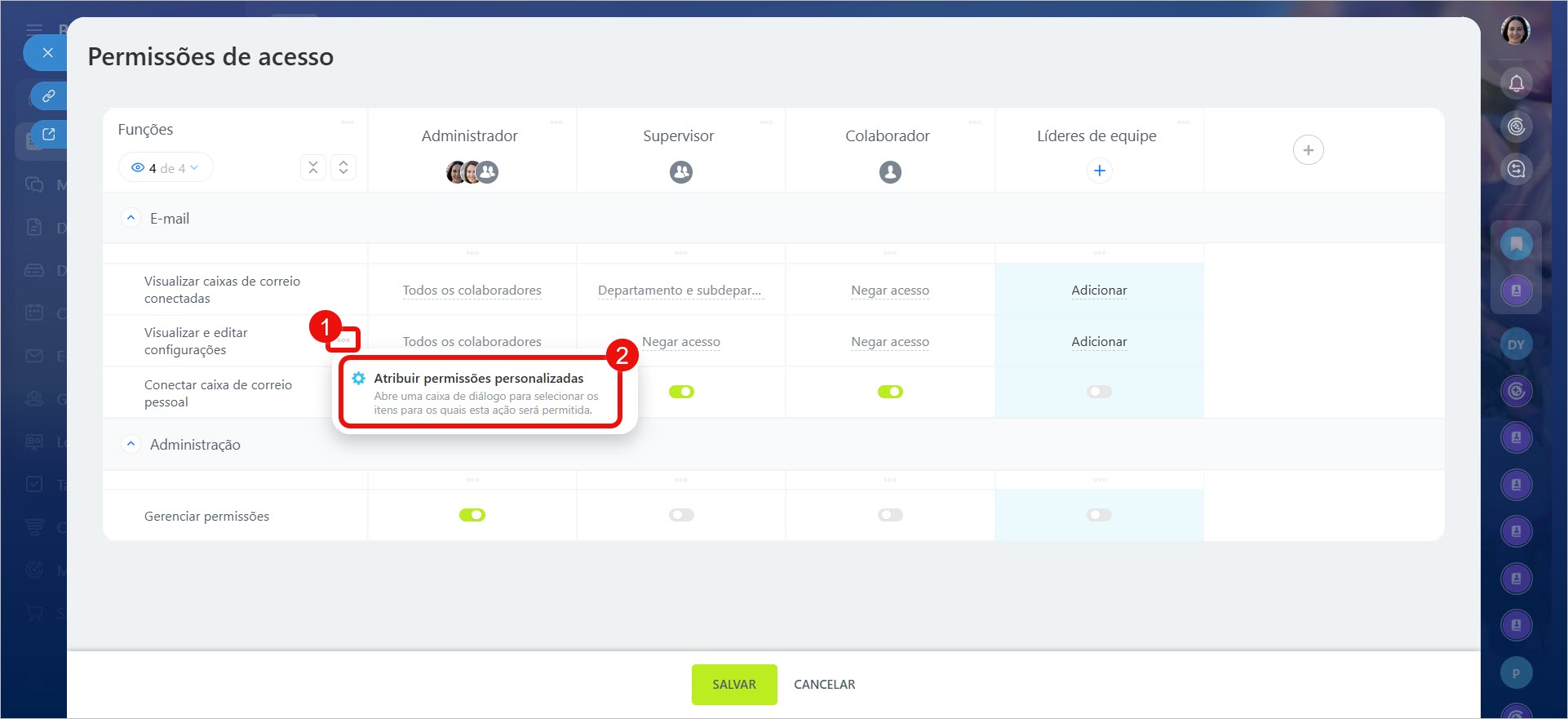Enable Líderes de equipe Gerenciar permissões toggle

(x=1099, y=515)
